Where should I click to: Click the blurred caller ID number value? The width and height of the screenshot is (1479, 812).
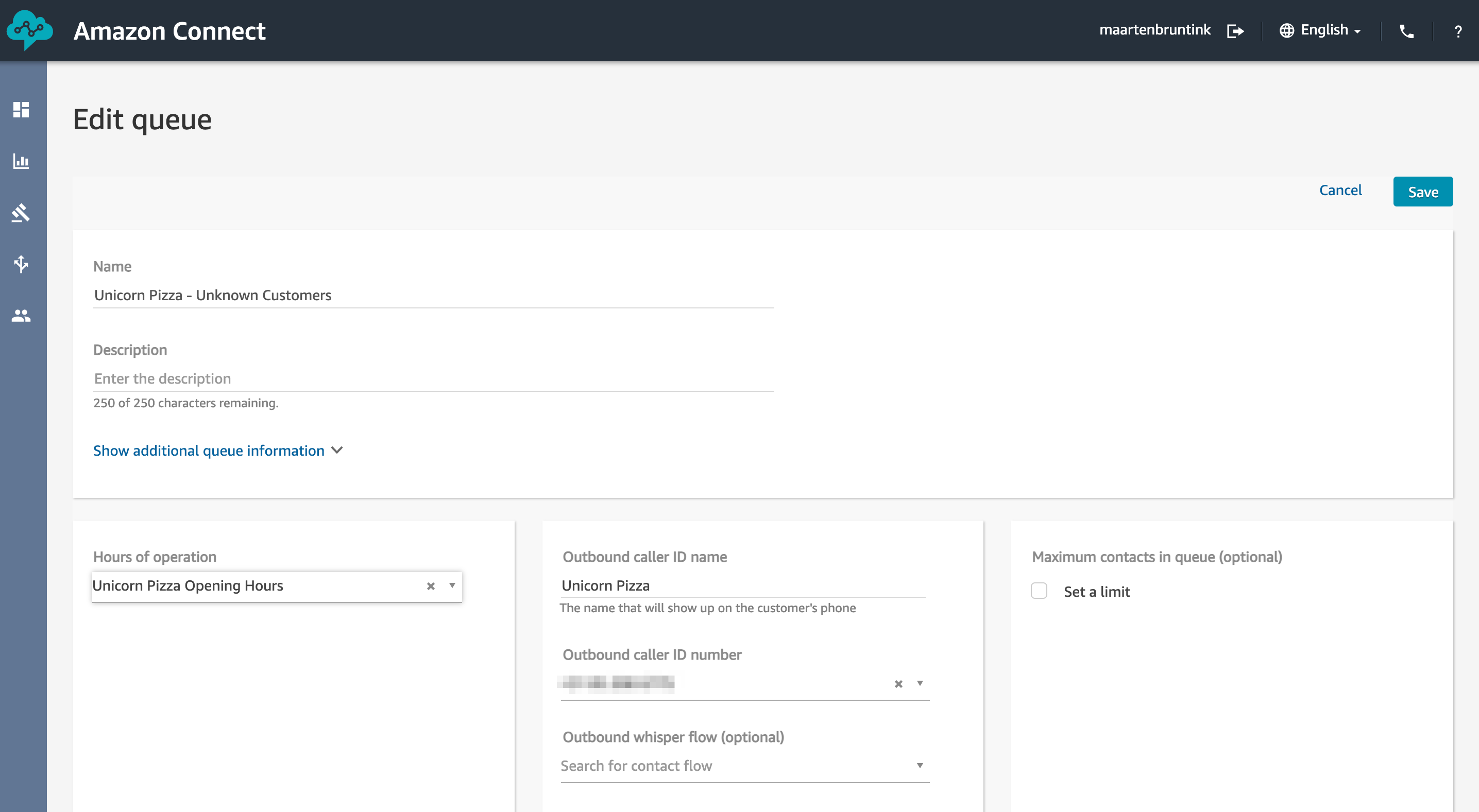(616, 683)
